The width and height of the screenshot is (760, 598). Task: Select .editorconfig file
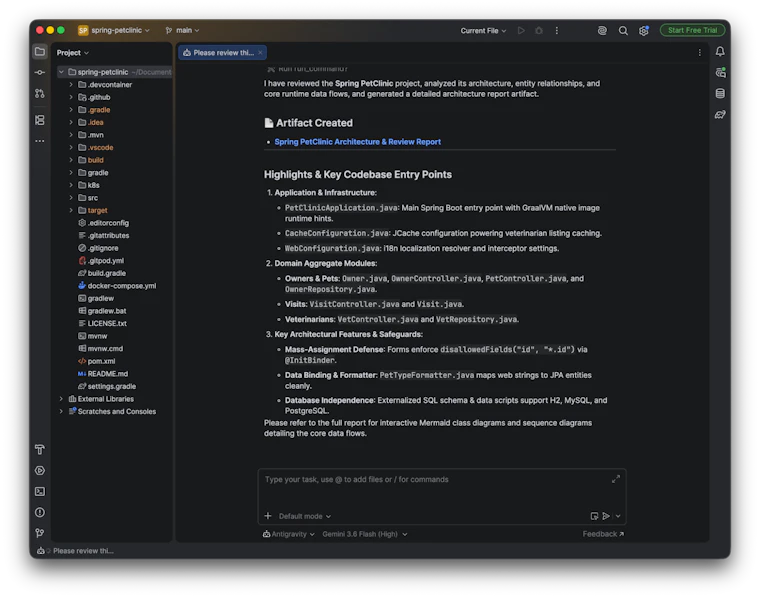point(108,223)
